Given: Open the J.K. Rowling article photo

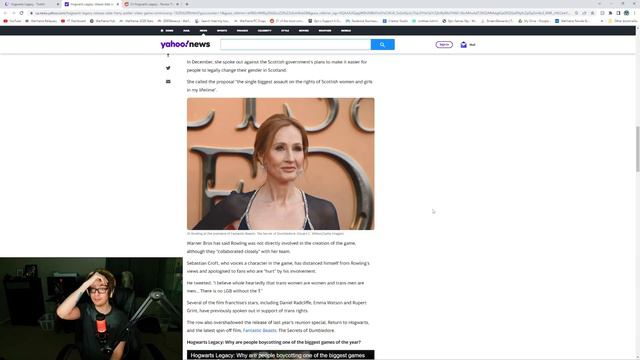Looking at the screenshot, I should click(x=280, y=164).
